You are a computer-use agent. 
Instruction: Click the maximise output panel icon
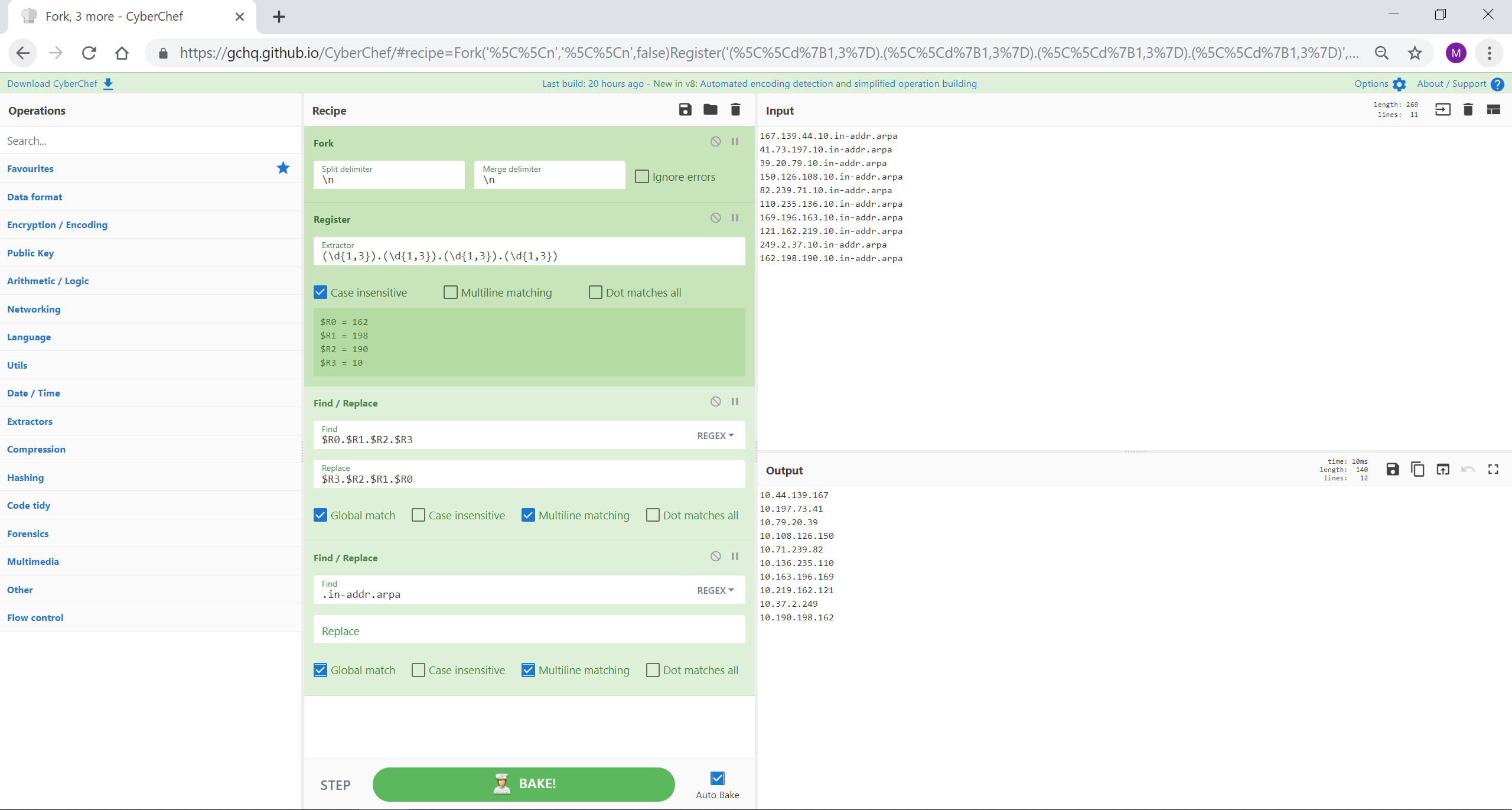coord(1496,470)
